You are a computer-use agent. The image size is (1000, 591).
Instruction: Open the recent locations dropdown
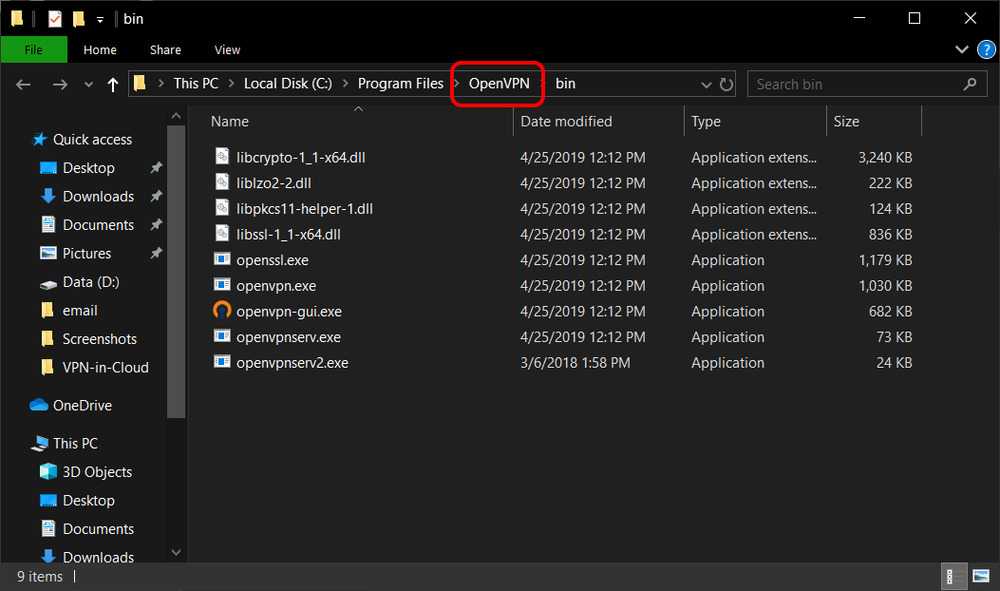[x=87, y=85]
